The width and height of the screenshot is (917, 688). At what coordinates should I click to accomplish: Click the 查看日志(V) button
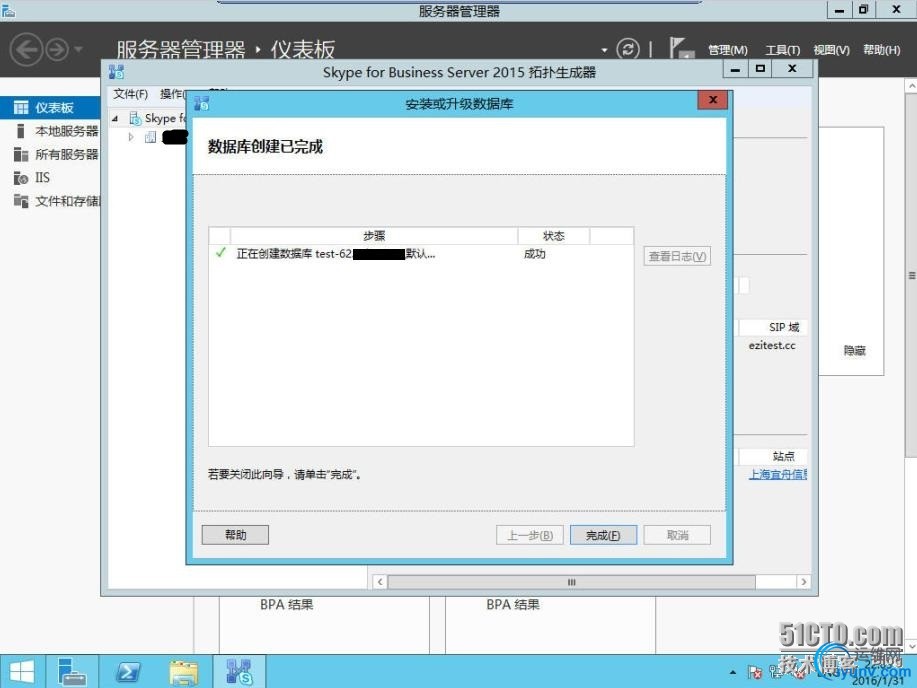[x=677, y=256]
